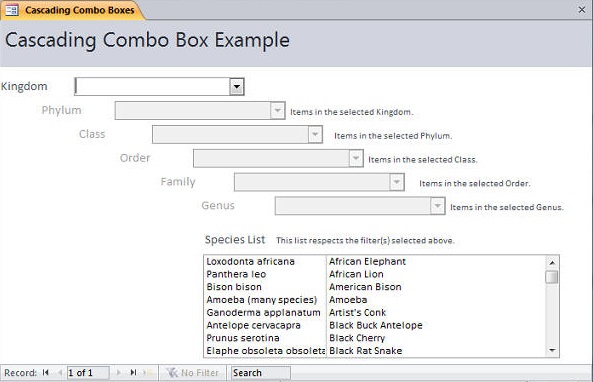Click 'Items in the selected Phylum.' note
The height and width of the screenshot is (382, 593).
coord(393,136)
